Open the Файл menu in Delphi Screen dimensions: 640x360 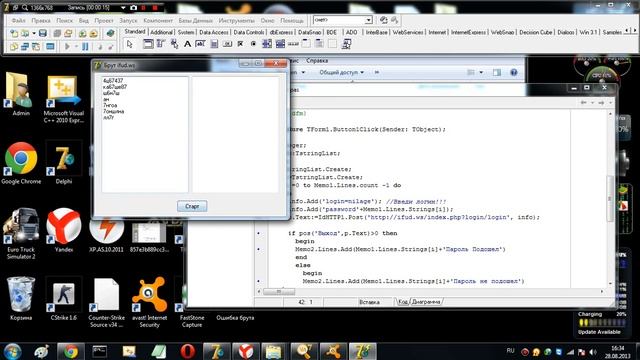coord(18,20)
